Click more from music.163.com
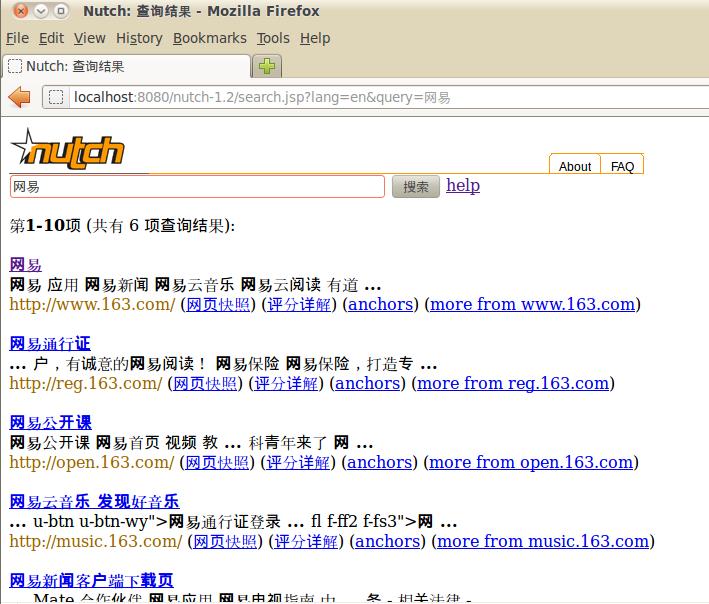The width and height of the screenshot is (709, 604). [543, 541]
